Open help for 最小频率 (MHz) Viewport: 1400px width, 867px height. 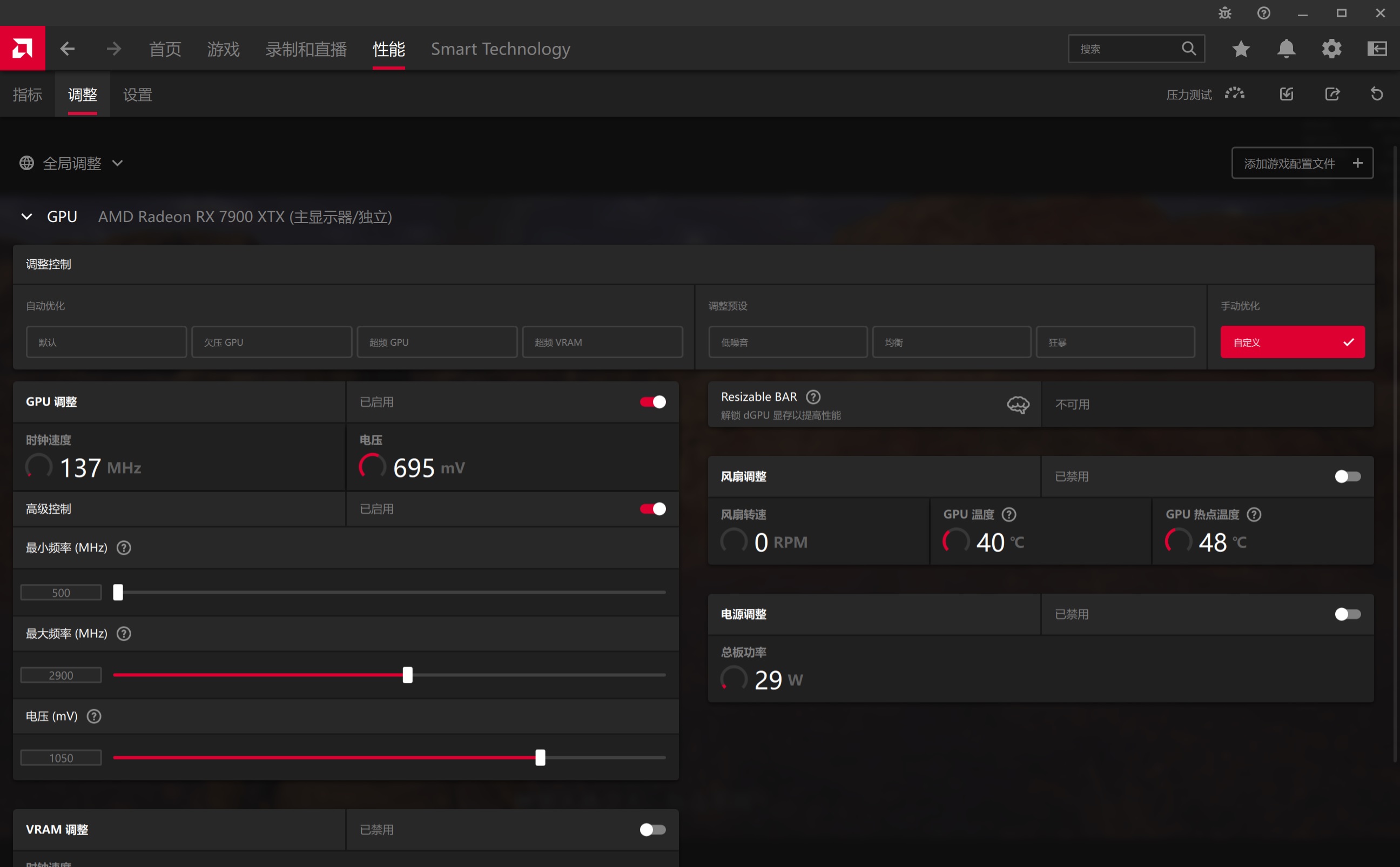(x=124, y=548)
